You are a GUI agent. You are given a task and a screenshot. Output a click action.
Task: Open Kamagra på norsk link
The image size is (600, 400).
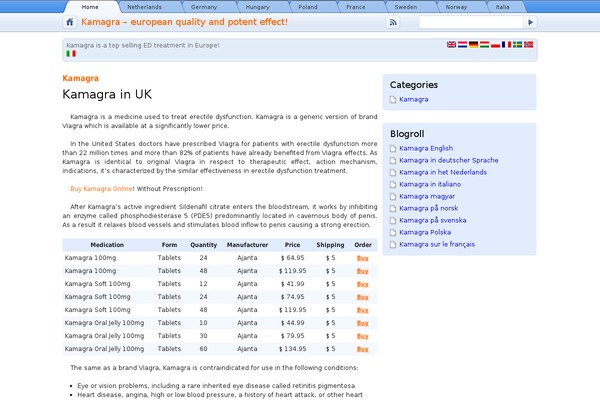pyautogui.click(x=429, y=208)
